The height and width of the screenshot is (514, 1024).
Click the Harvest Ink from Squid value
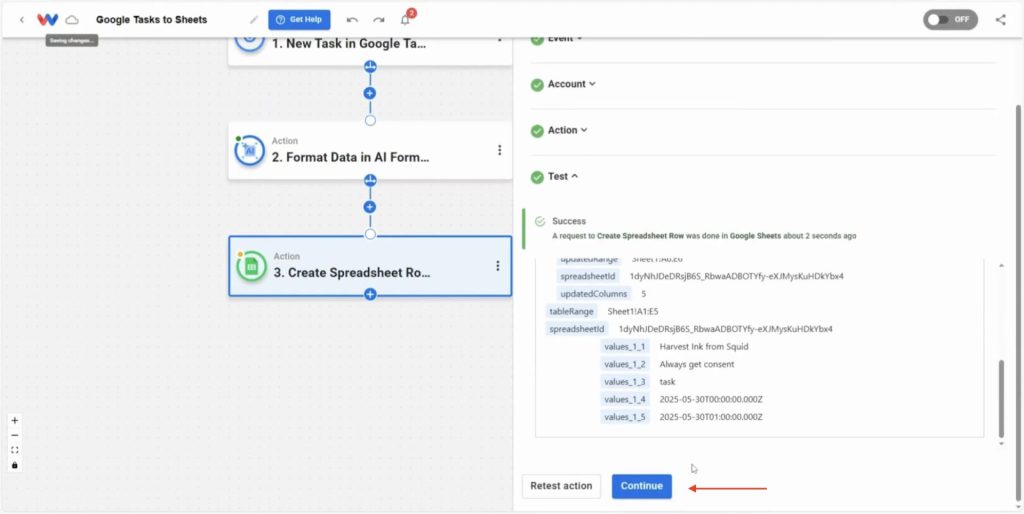[704, 347]
